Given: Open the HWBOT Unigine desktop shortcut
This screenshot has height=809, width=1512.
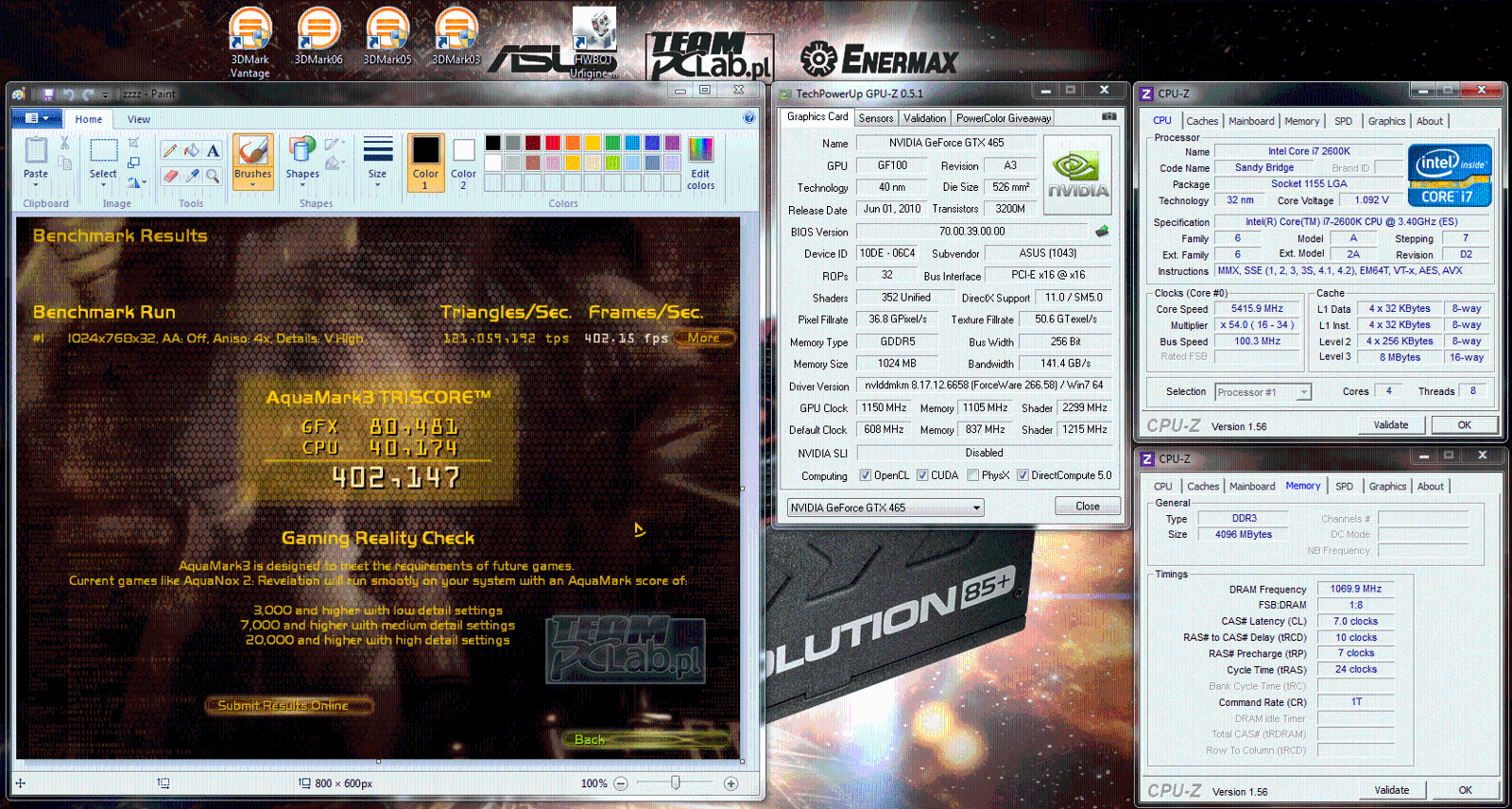Looking at the screenshot, I should coord(594,43).
